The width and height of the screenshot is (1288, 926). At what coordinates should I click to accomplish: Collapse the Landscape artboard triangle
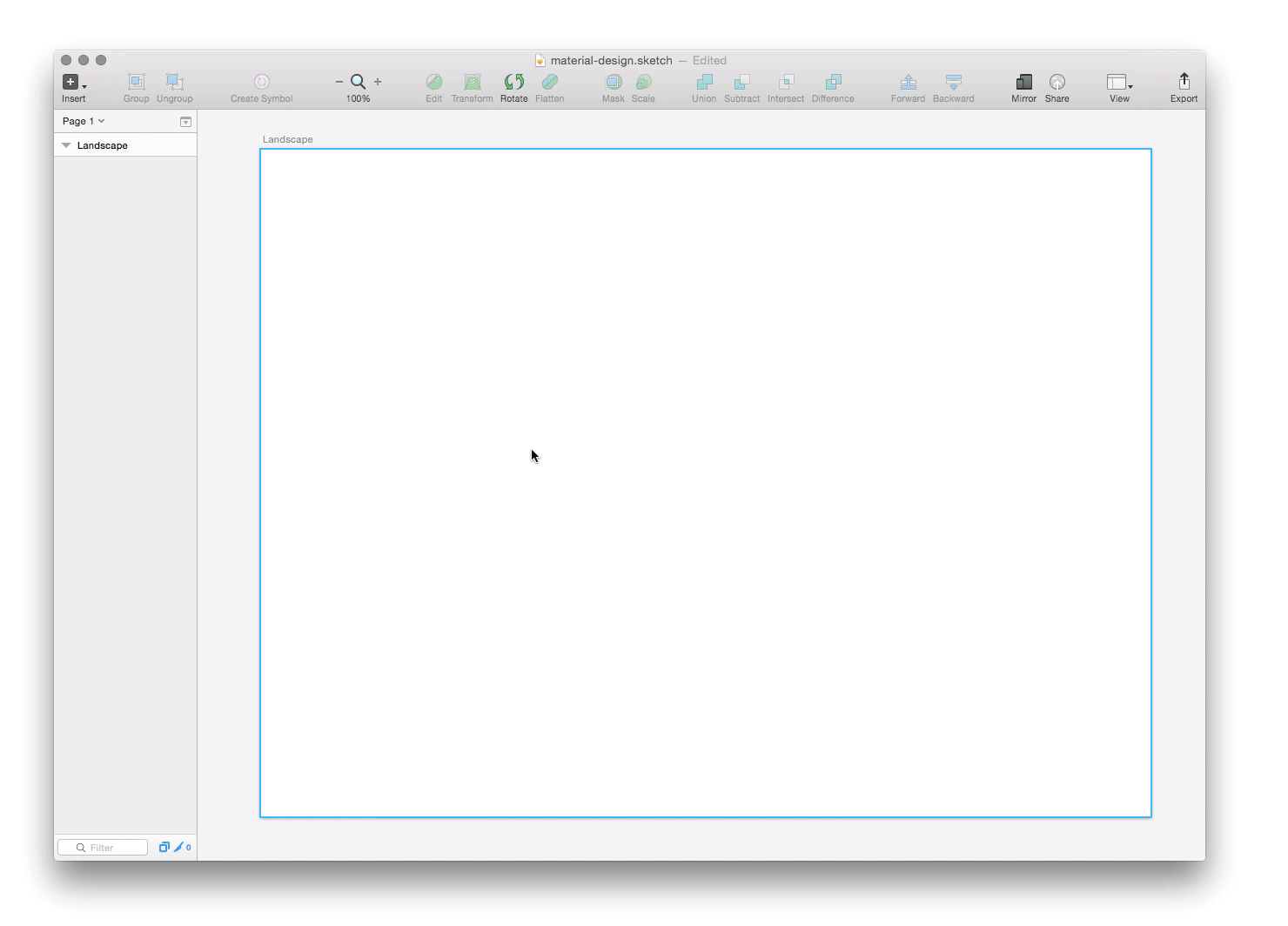(x=66, y=145)
